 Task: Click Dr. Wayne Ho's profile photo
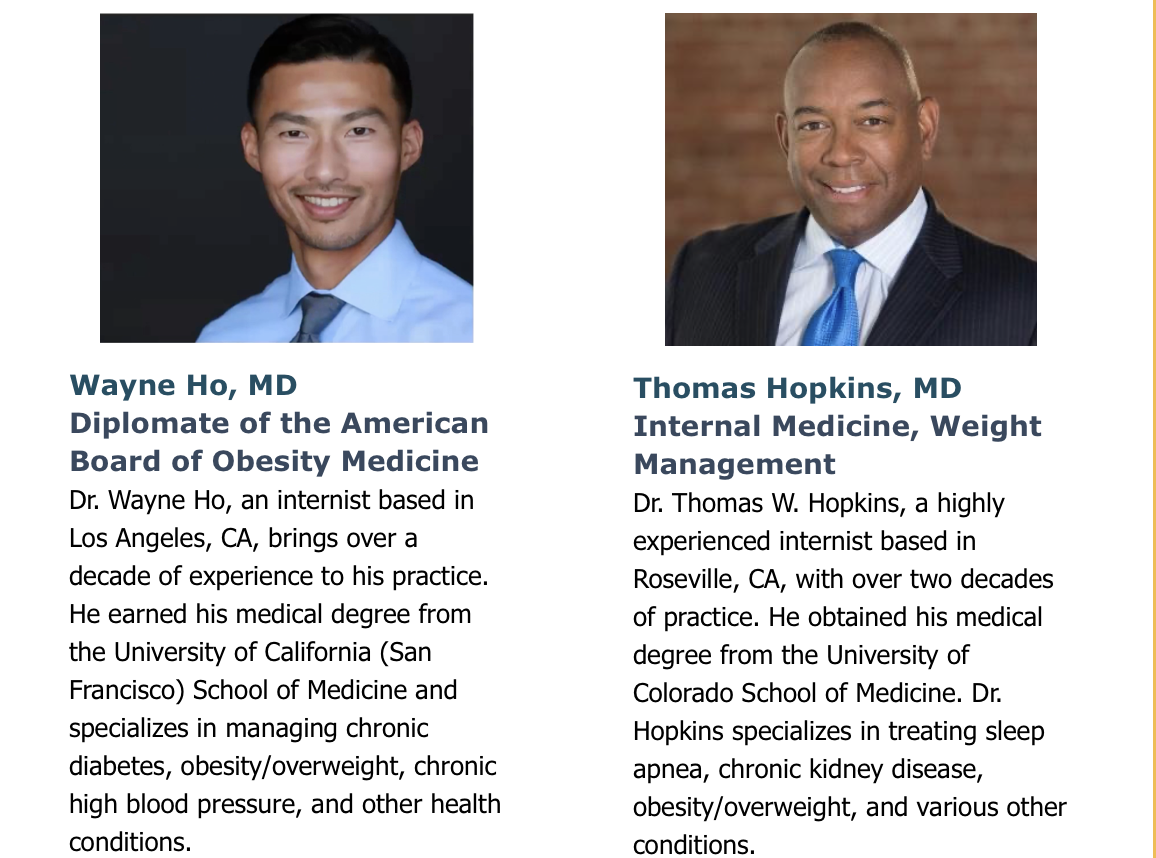[286, 178]
